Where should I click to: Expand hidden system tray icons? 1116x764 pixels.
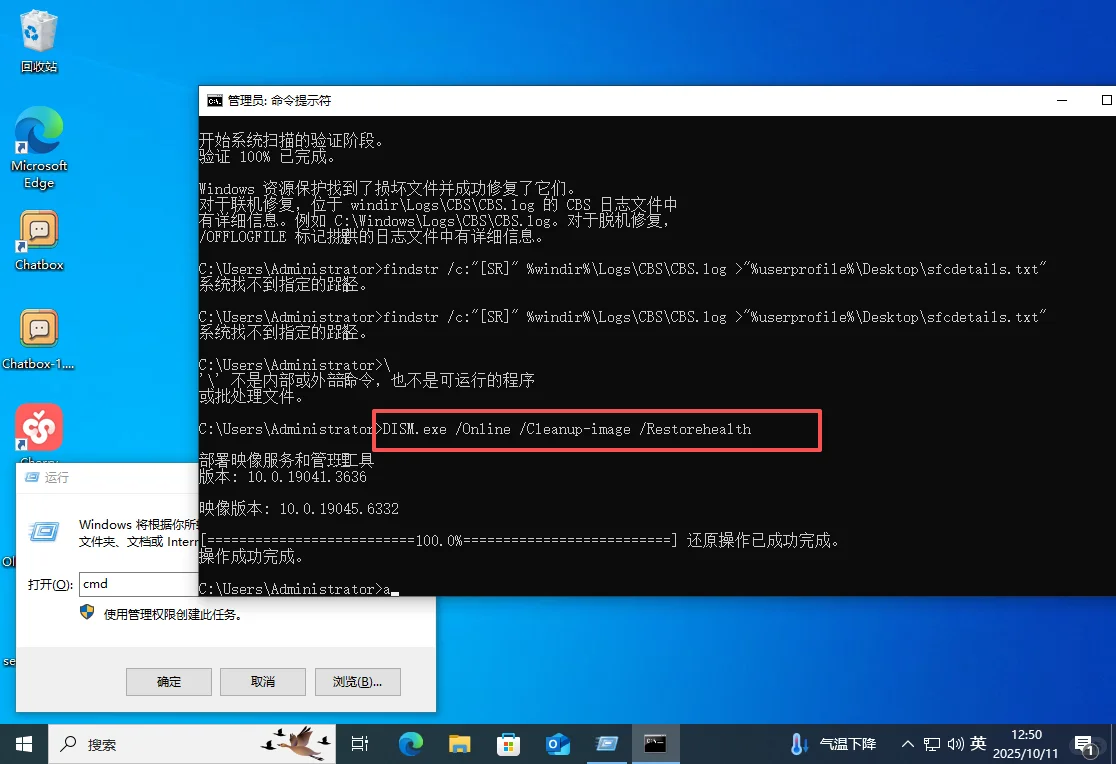pyautogui.click(x=907, y=744)
